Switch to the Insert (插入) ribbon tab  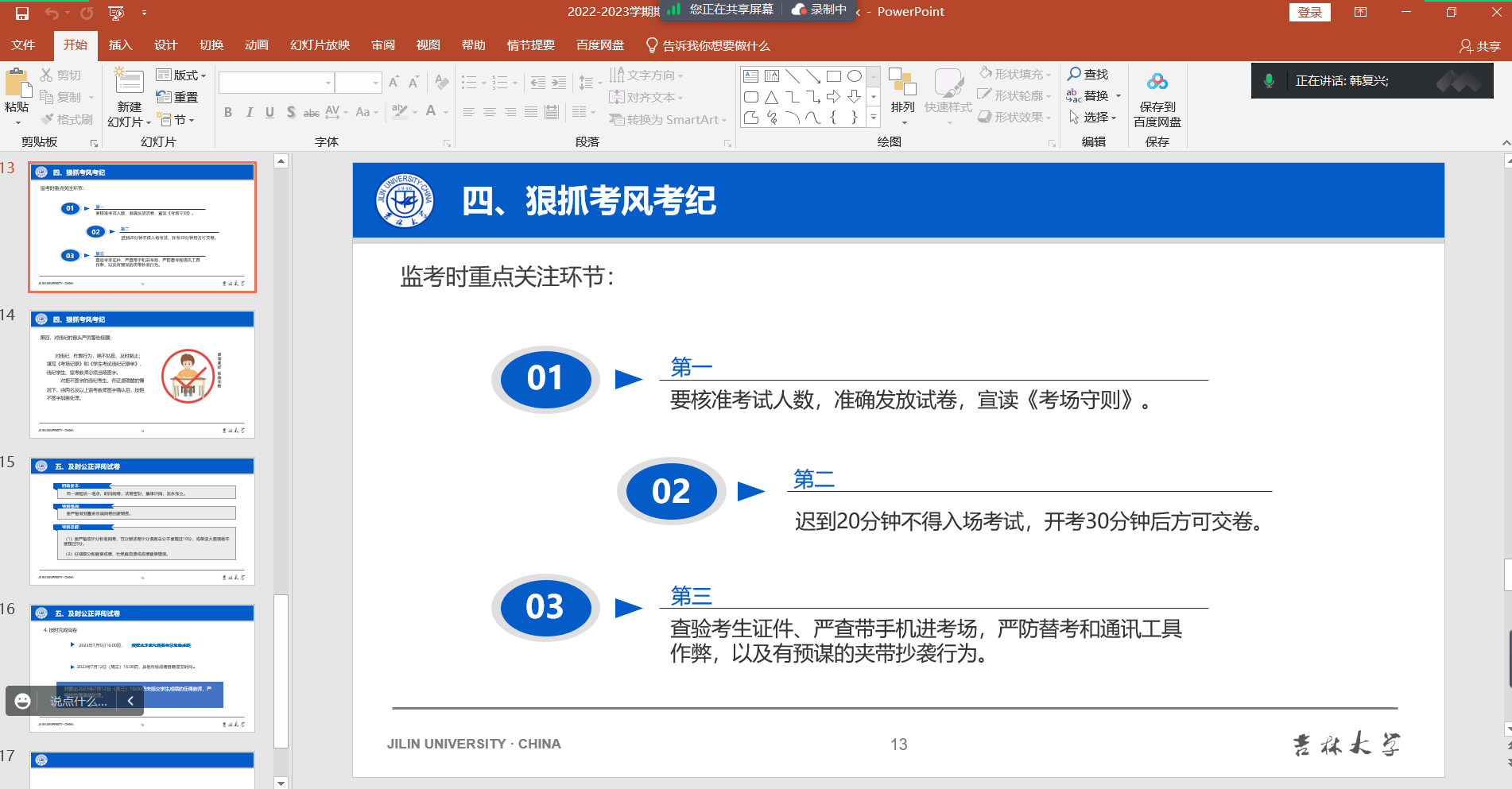tap(120, 45)
